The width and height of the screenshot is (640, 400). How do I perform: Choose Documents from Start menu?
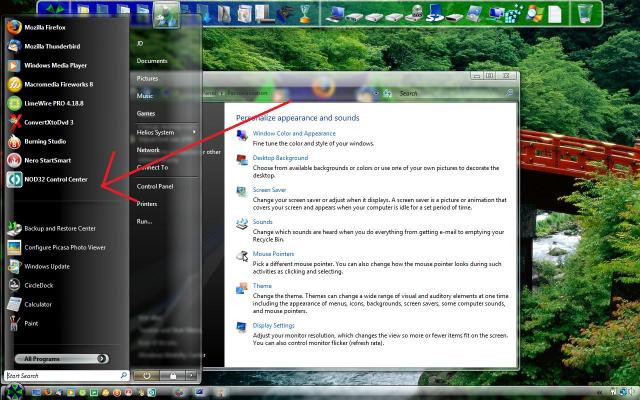[152, 61]
